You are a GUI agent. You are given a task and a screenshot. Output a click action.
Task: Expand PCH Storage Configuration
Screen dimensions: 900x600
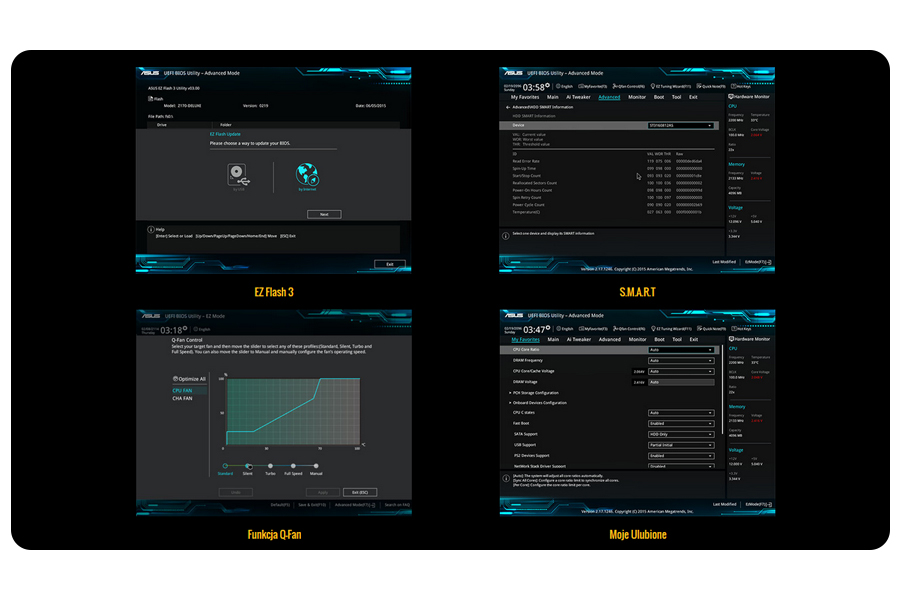click(x=535, y=392)
